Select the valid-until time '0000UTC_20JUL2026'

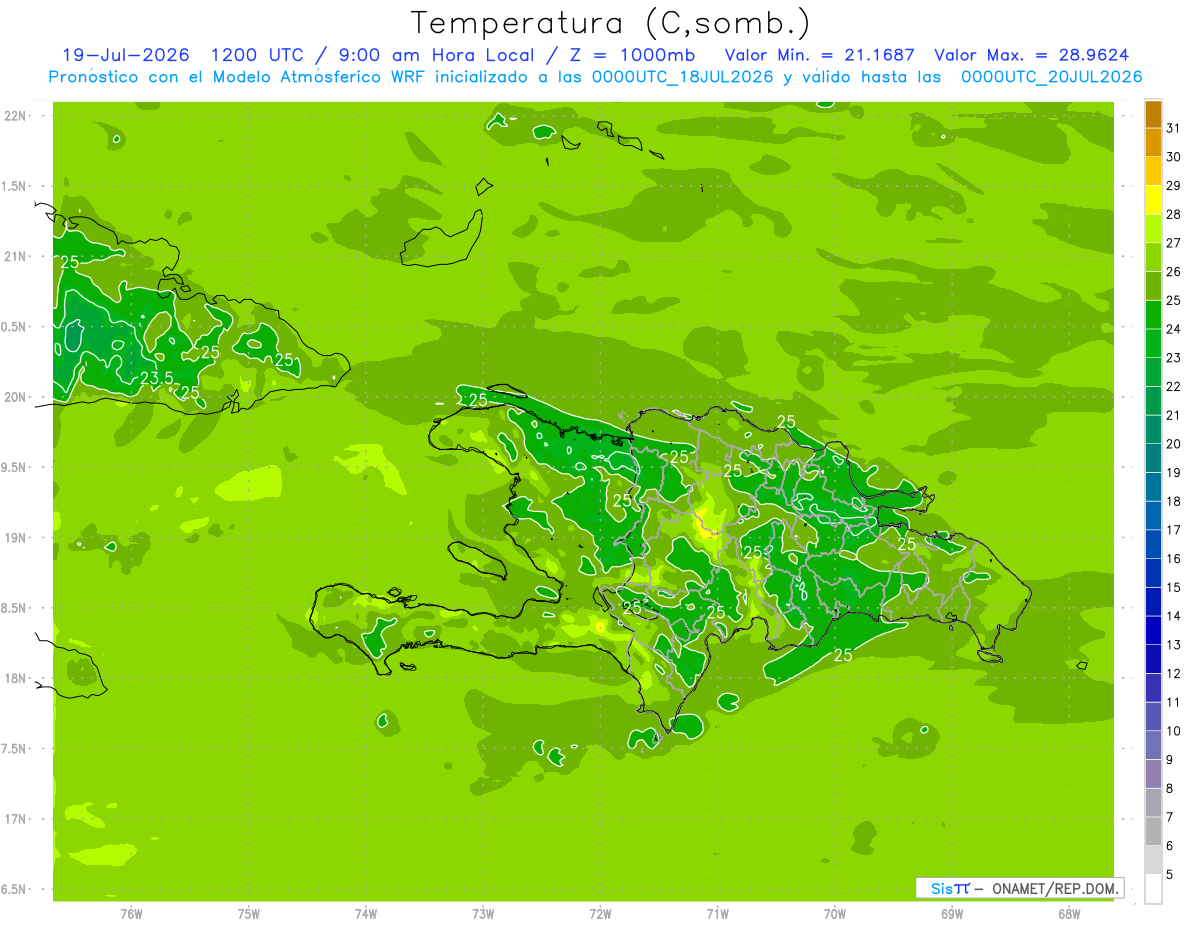(x=1051, y=77)
